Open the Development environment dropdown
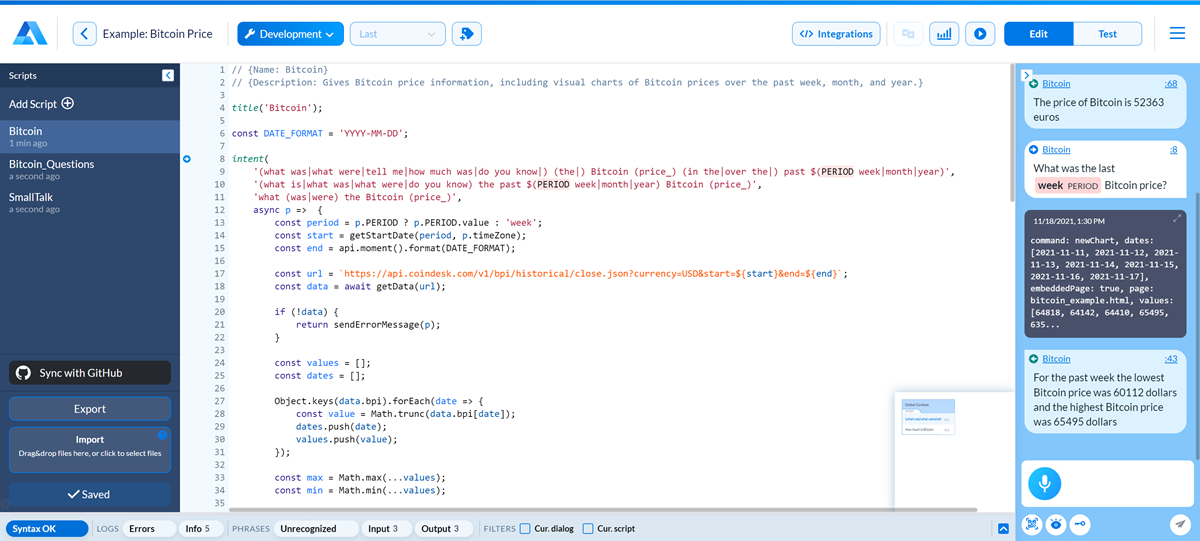 pos(290,34)
